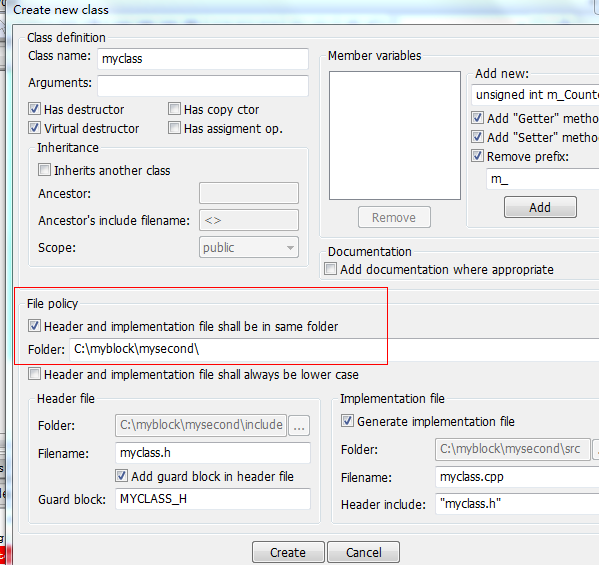Click the Header include field "myclass.h"
599x565 pixels.
(x=517, y=504)
